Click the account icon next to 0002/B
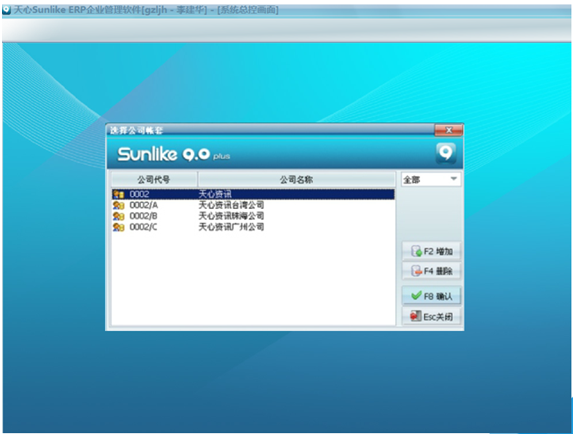The width and height of the screenshot is (575, 436). click(118, 216)
